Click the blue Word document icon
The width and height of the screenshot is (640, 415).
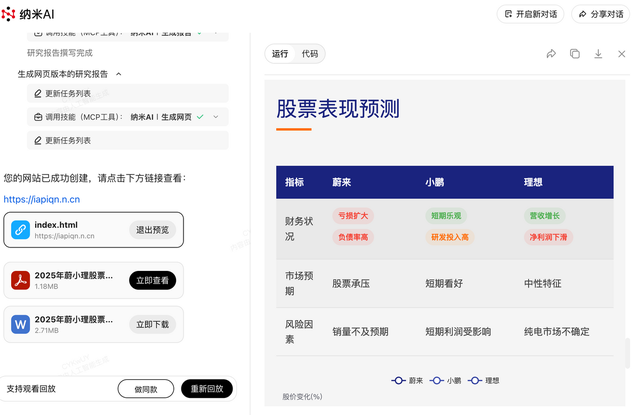pyautogui.click(x=20, y=324)
